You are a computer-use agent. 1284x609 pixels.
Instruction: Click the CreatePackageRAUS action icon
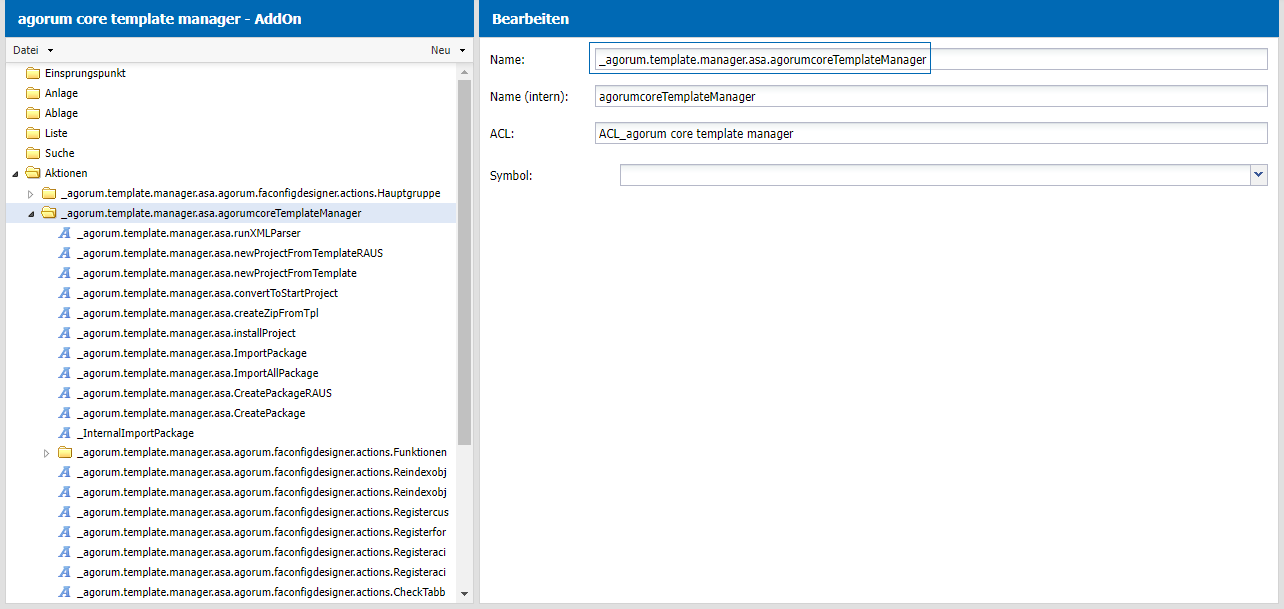pos(65,393)
